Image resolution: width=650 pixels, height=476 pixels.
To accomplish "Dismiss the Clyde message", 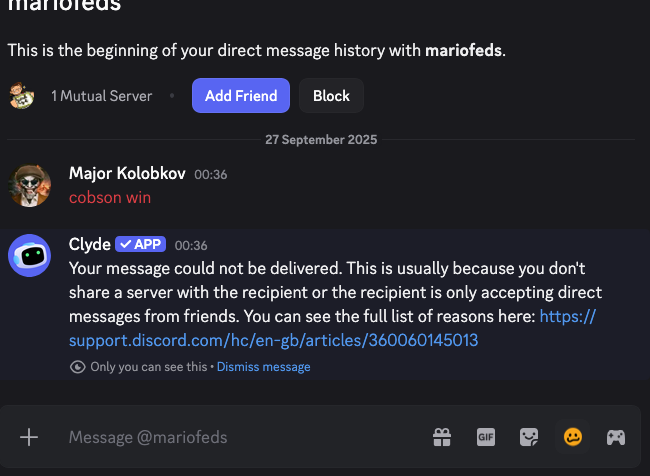I will pyautogui.click(x=263, y=367).
